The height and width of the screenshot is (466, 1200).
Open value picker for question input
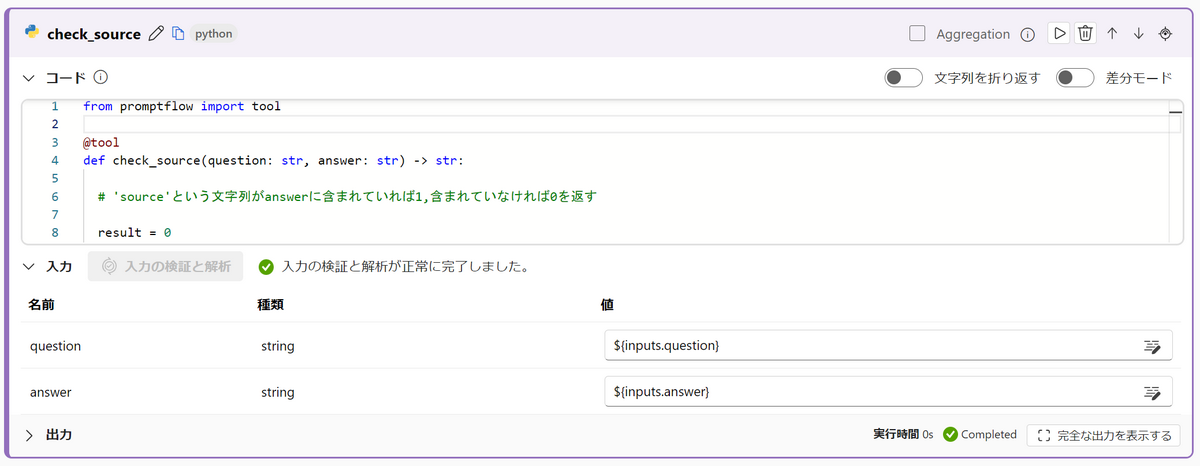point(1152,346)
